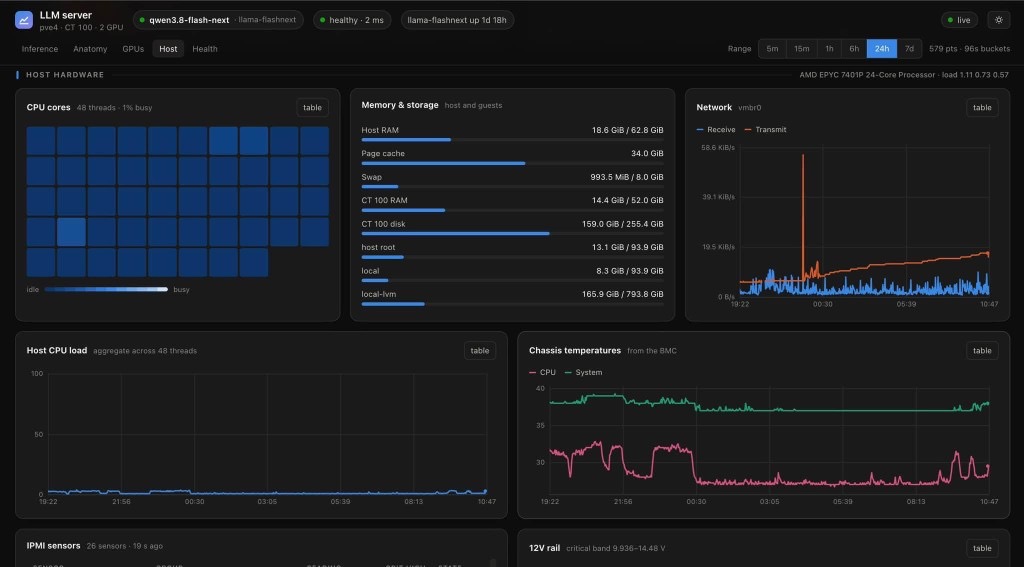The width and height of the screenshot is (1024, 567).
Task: Show Network panel as table
Action: point(982,108)
